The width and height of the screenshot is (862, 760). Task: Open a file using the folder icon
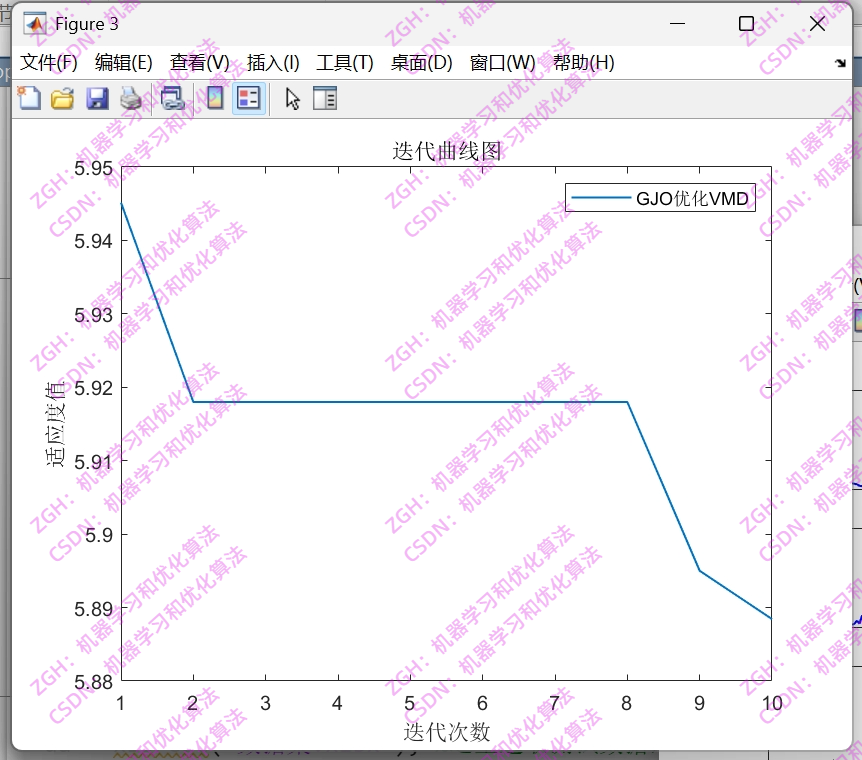63,99
